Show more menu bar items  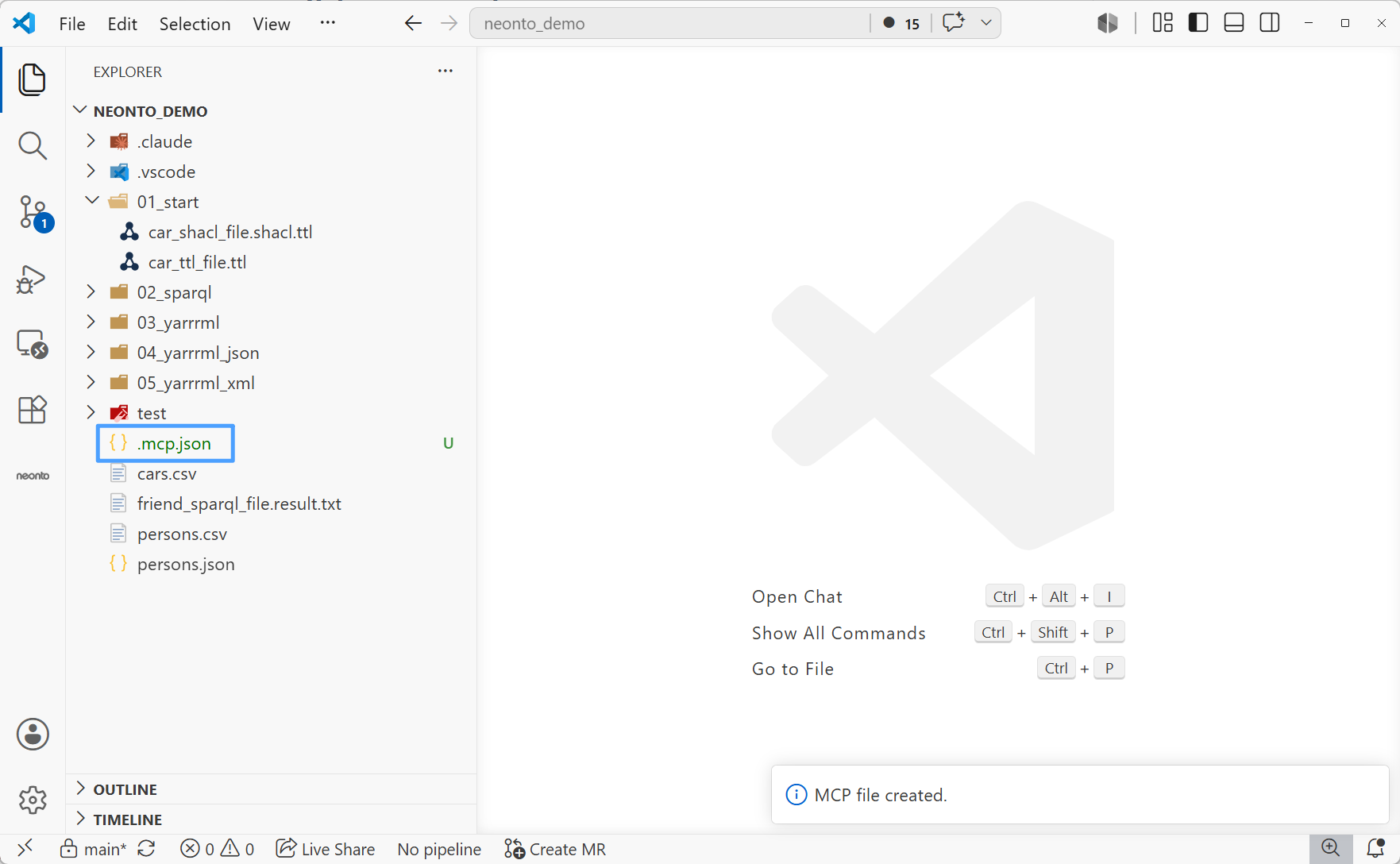coord(328,23)
